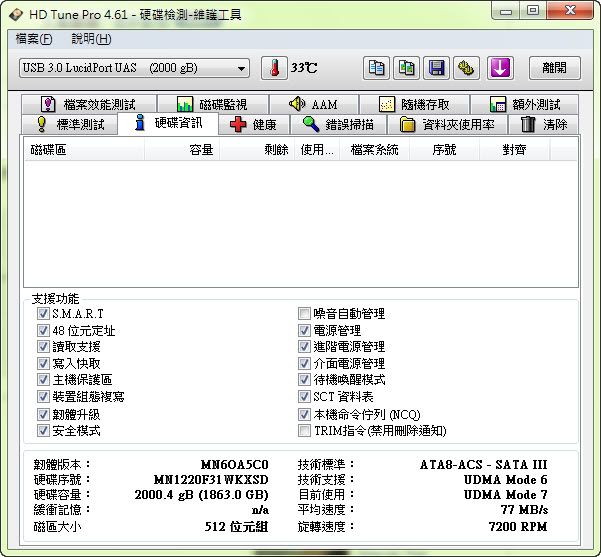Toggle the TRIM指令 checkbox
601x557 pixels.
pyautogui.click(x=305, y=431)
